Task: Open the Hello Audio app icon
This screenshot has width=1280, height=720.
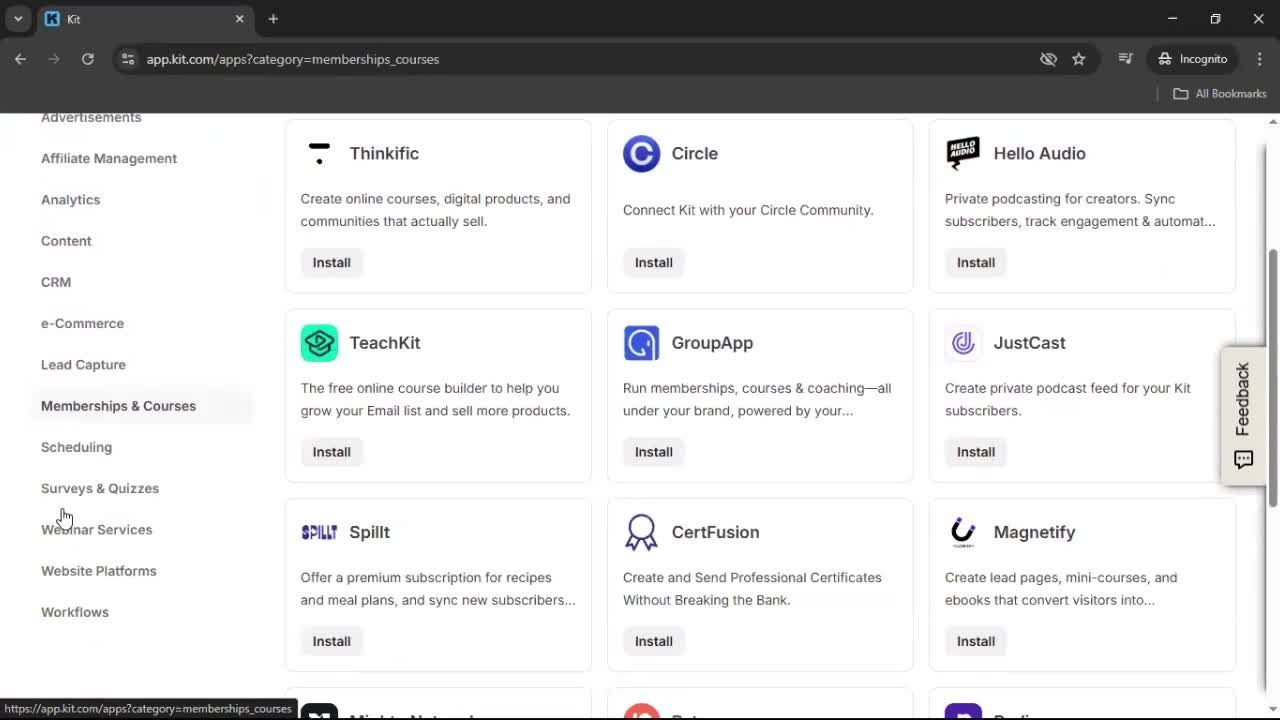Action: coord(962,153)
